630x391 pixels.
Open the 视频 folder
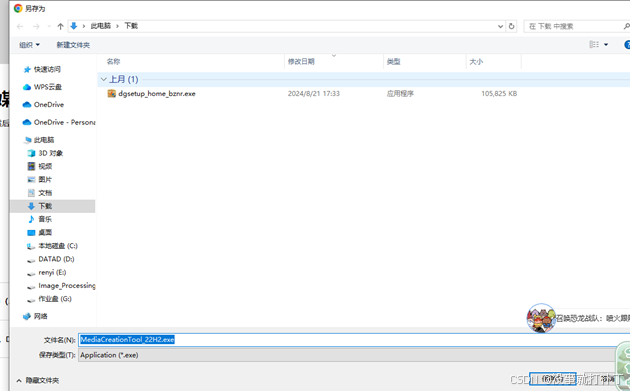45,166
